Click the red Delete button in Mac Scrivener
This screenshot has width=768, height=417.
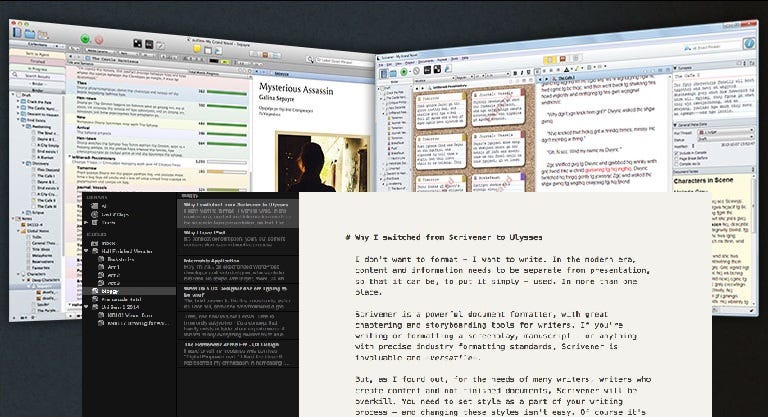tap(99, 40)
